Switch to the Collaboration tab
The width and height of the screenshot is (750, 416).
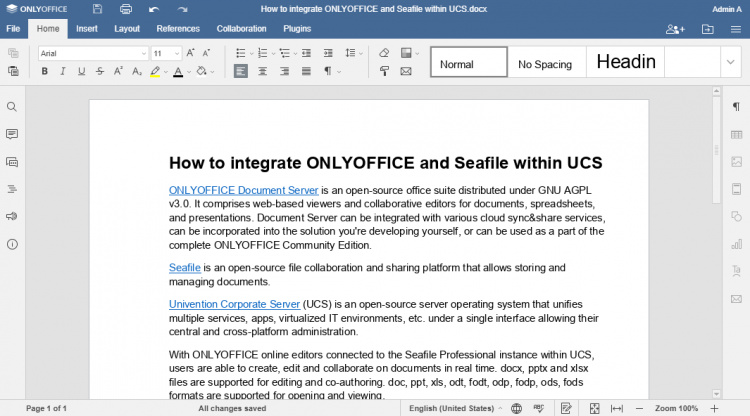pyautogui.click(x=242, y=29)
